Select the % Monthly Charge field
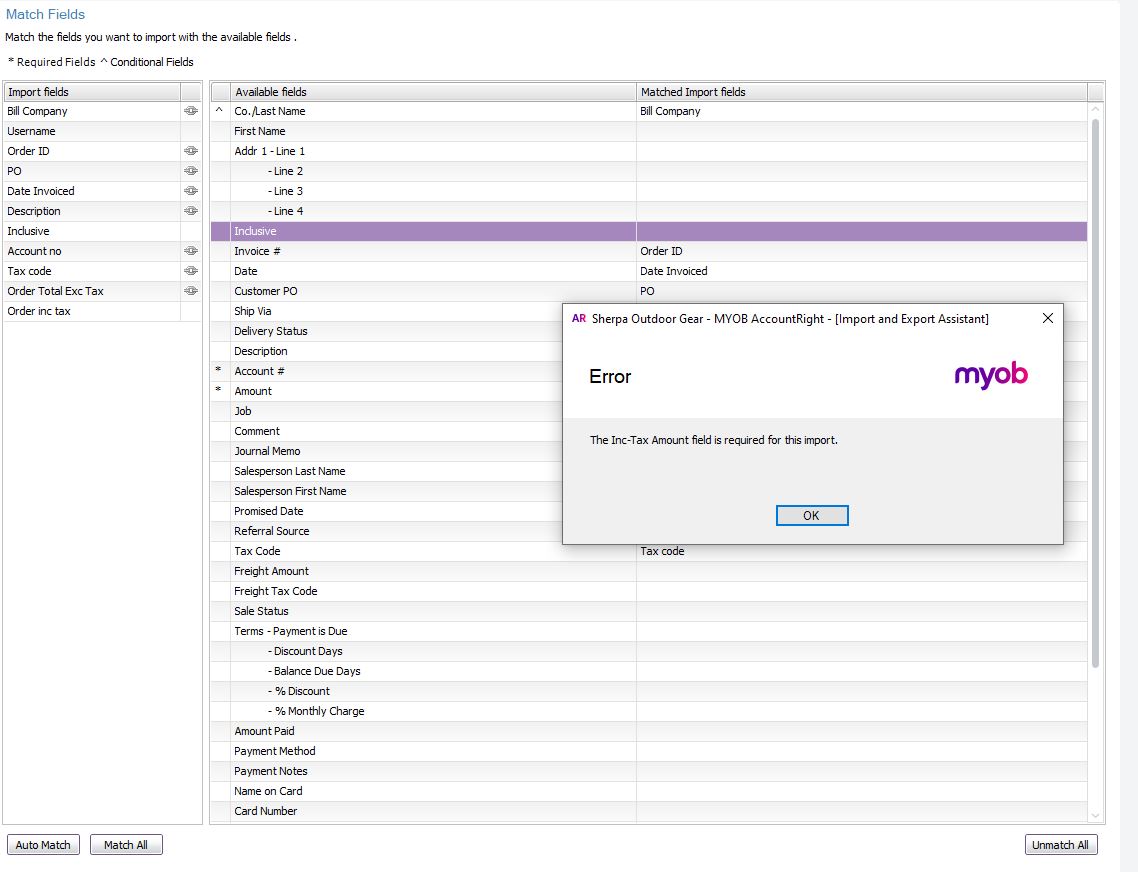Image resolution: width=1138 pixels, height=872 pixels. [433, 711]
